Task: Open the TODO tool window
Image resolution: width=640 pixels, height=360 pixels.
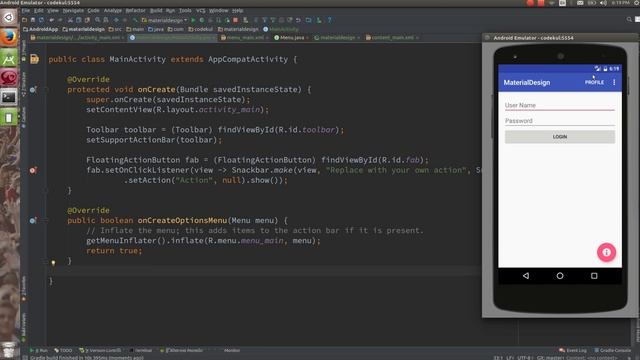Action: click(x=63, y=350)
